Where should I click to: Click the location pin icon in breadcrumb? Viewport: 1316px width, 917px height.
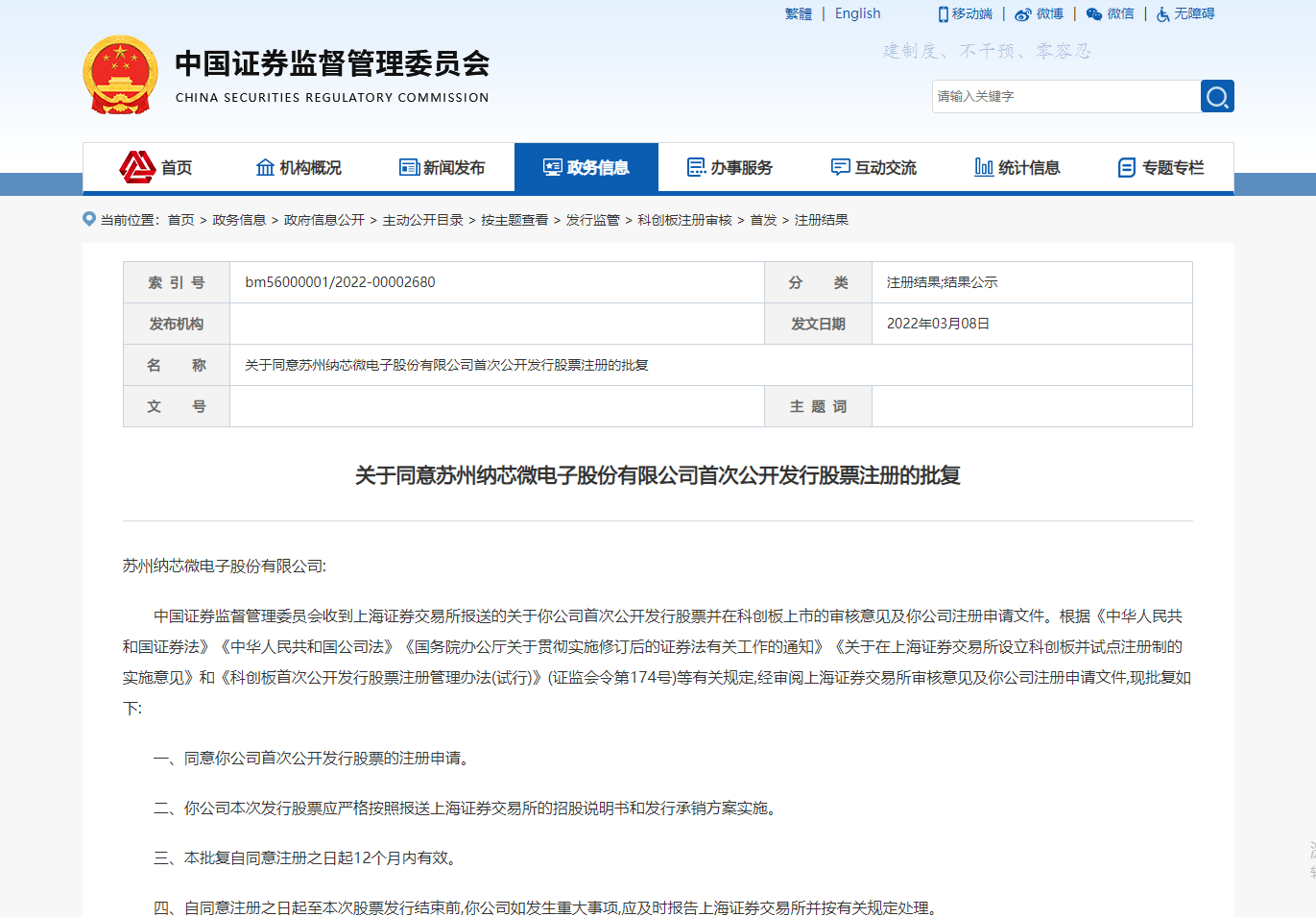(89, 219)
